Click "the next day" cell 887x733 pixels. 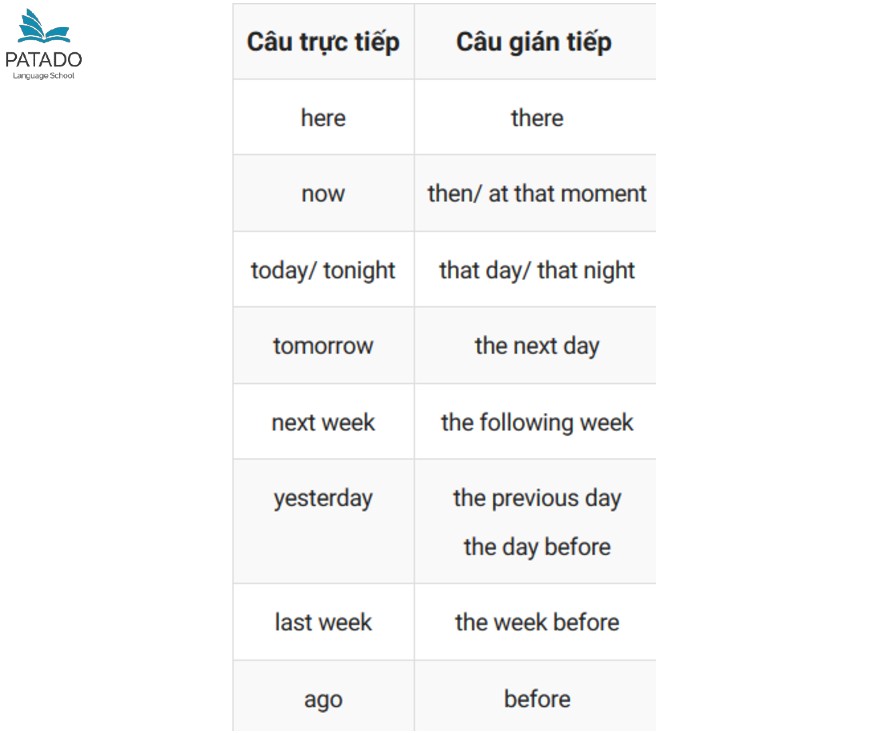point(537,346)
